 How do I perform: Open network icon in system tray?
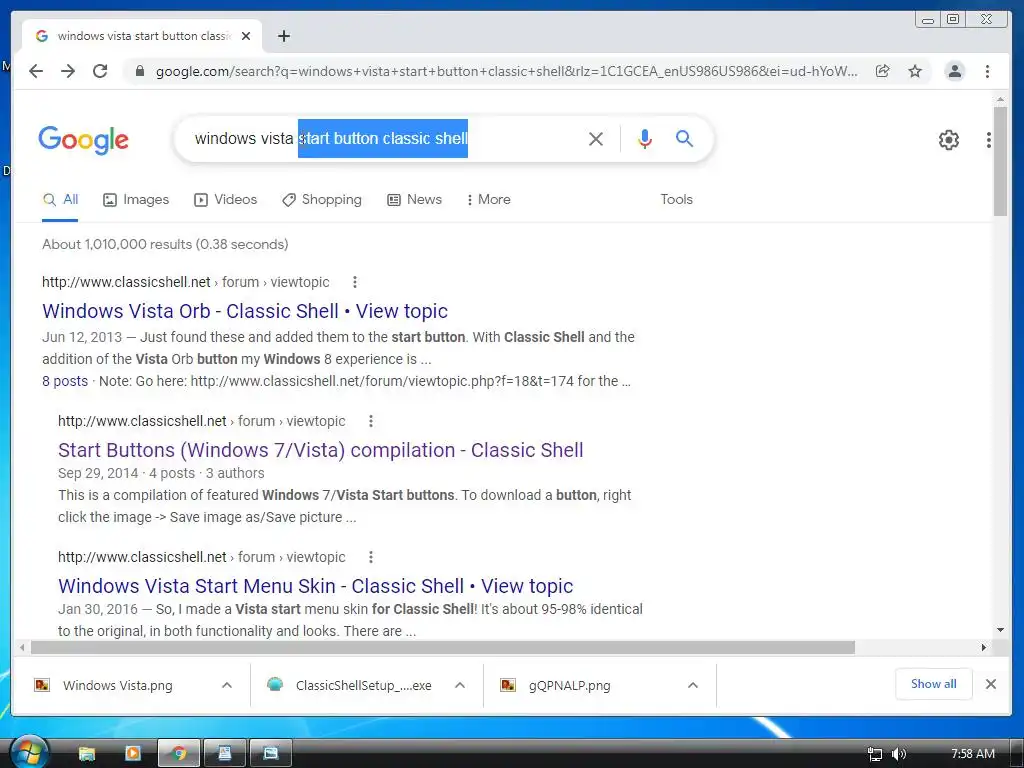point(874,754)
